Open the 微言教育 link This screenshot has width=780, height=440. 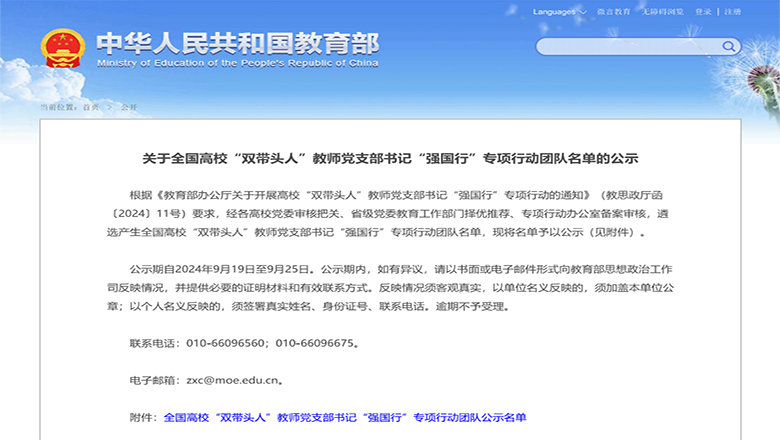613,12
